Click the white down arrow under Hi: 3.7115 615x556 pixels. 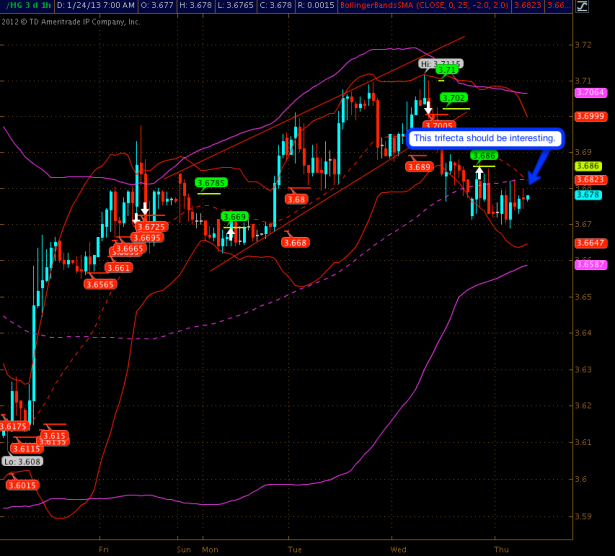point(428,103)
